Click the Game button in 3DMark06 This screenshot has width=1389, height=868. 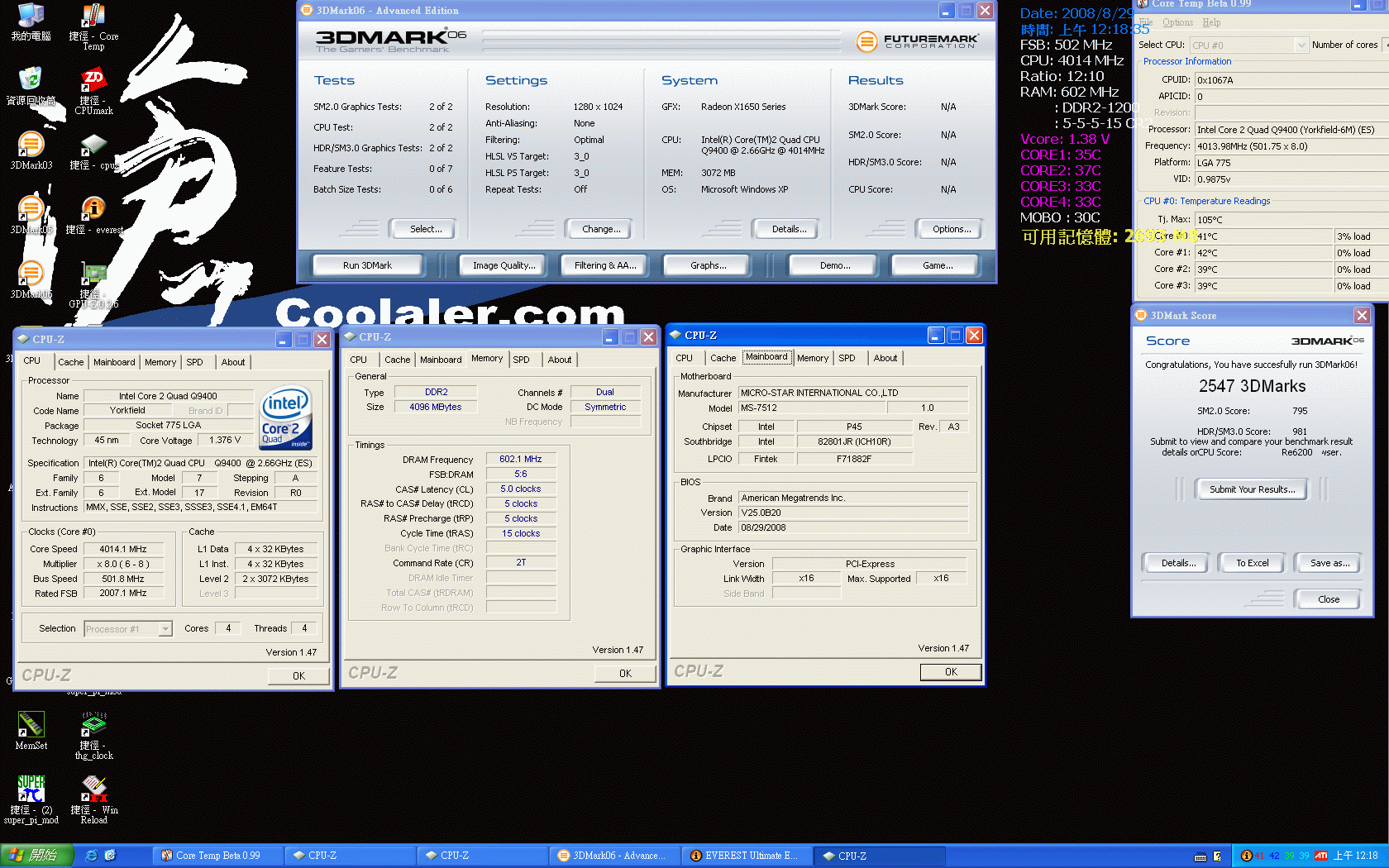[937, 265]
